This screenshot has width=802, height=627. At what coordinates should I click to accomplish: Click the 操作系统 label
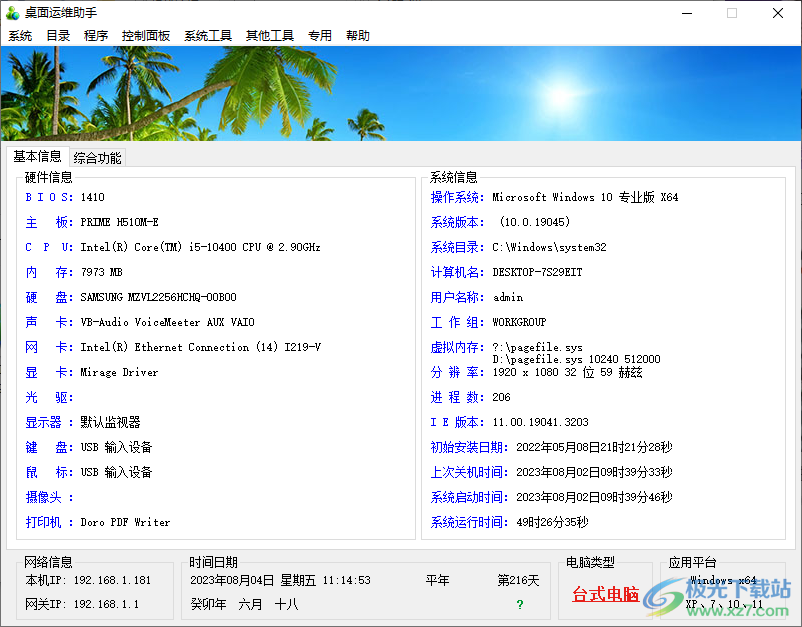457,197
